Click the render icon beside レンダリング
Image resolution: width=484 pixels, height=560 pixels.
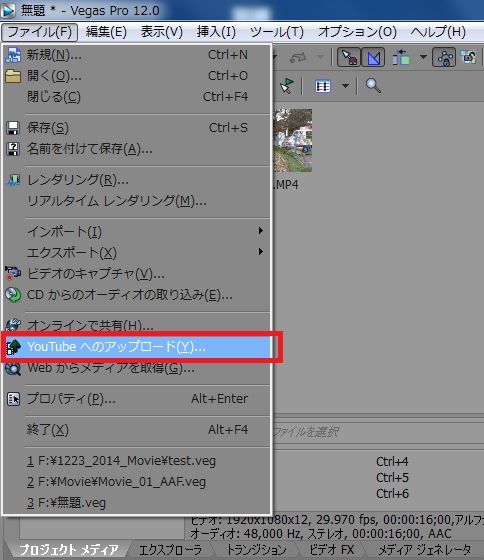[x=14, y=180]
